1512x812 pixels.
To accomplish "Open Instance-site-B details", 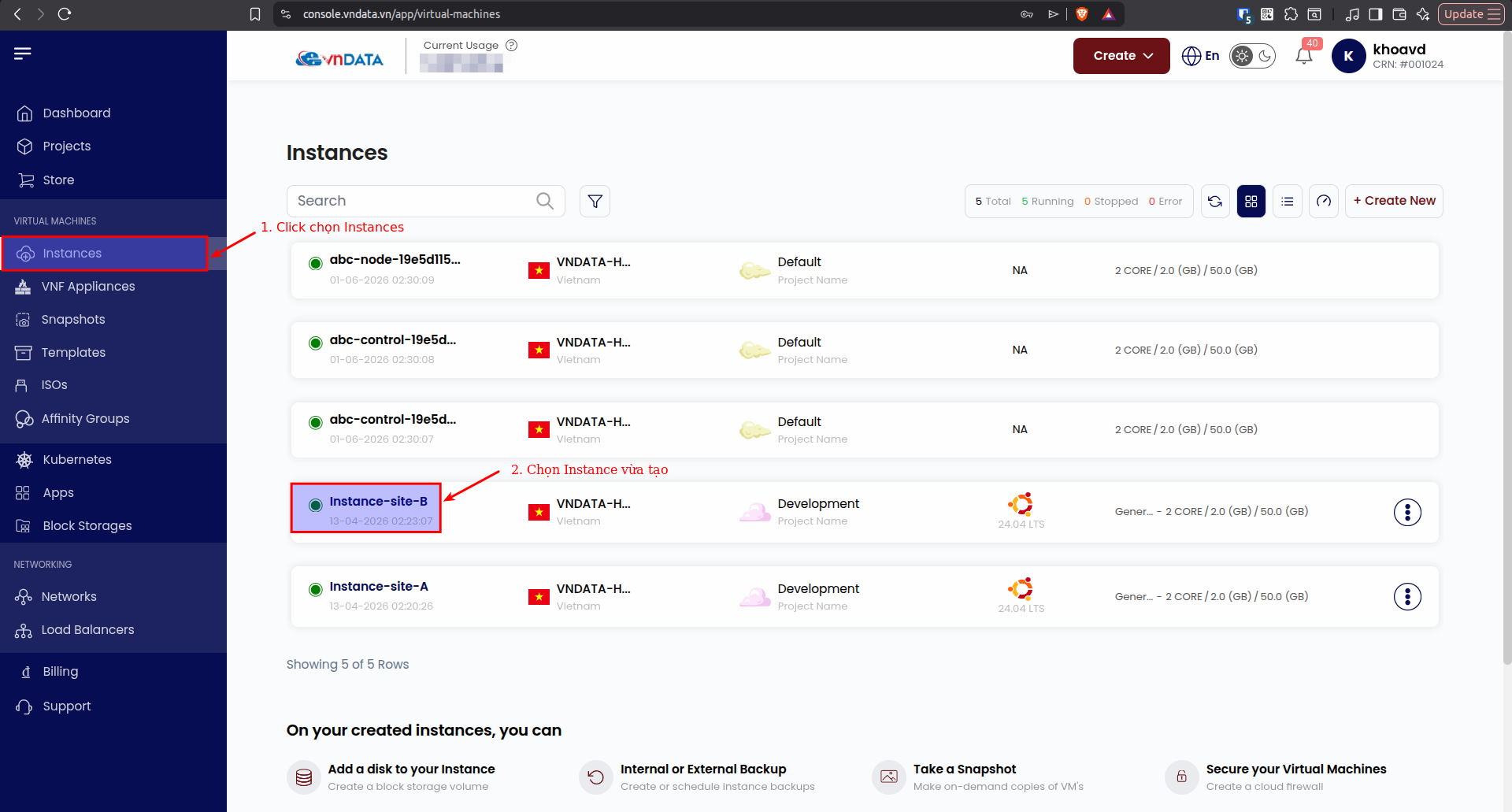I will (x=378, y=502).
